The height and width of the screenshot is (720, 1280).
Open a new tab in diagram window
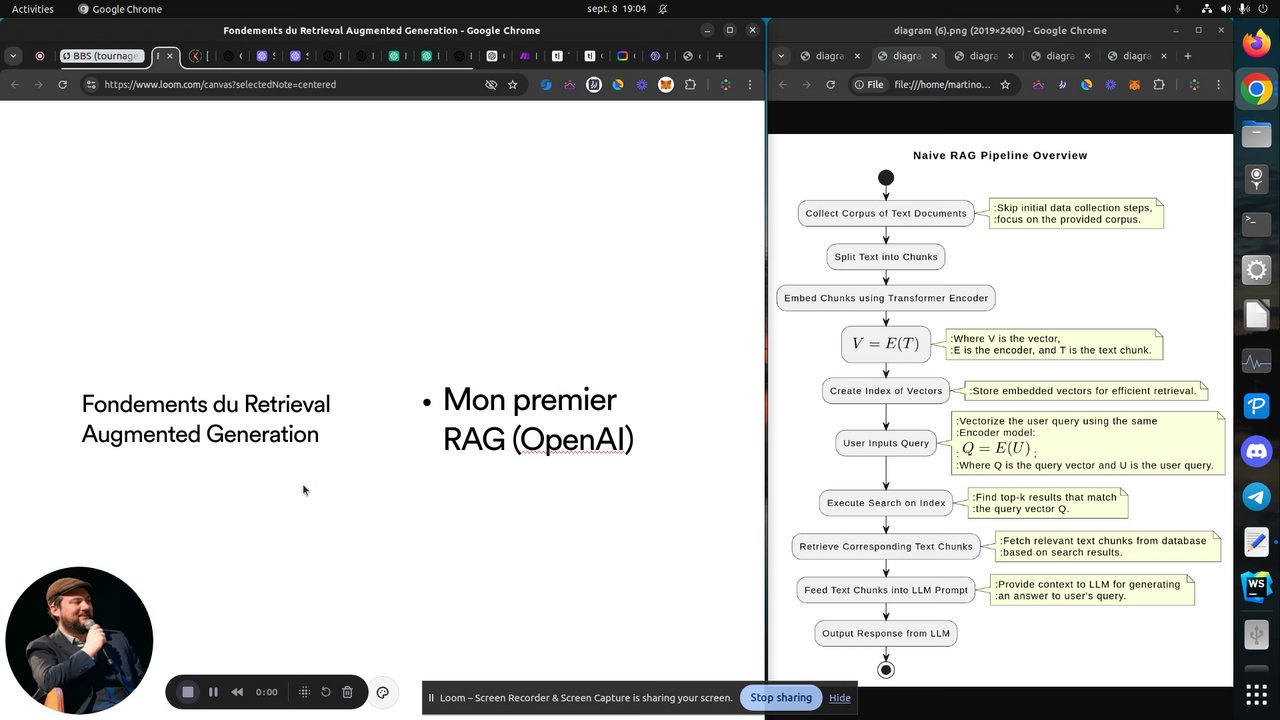tap(1188, 56)
